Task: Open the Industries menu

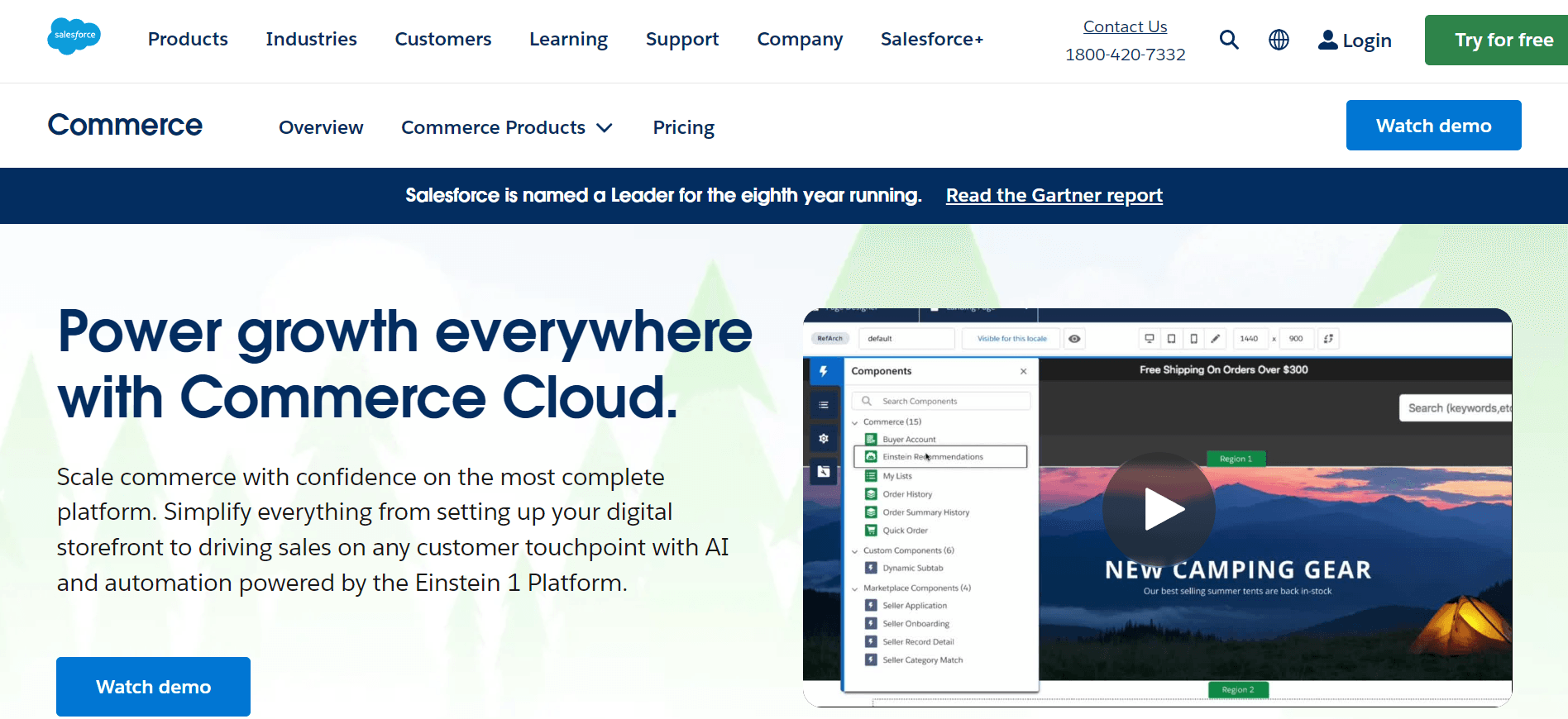Action: pos(311,39)
